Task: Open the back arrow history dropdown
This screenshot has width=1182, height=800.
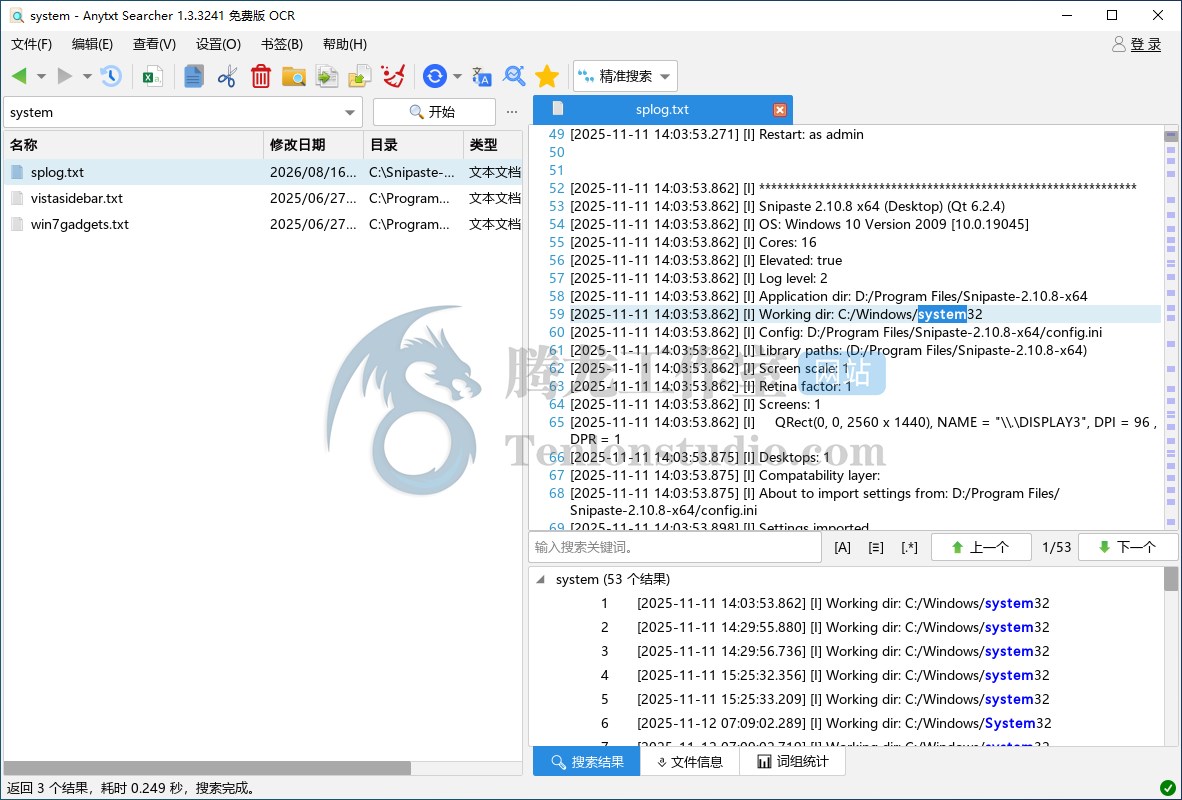Action: click(x=41, y=76)
